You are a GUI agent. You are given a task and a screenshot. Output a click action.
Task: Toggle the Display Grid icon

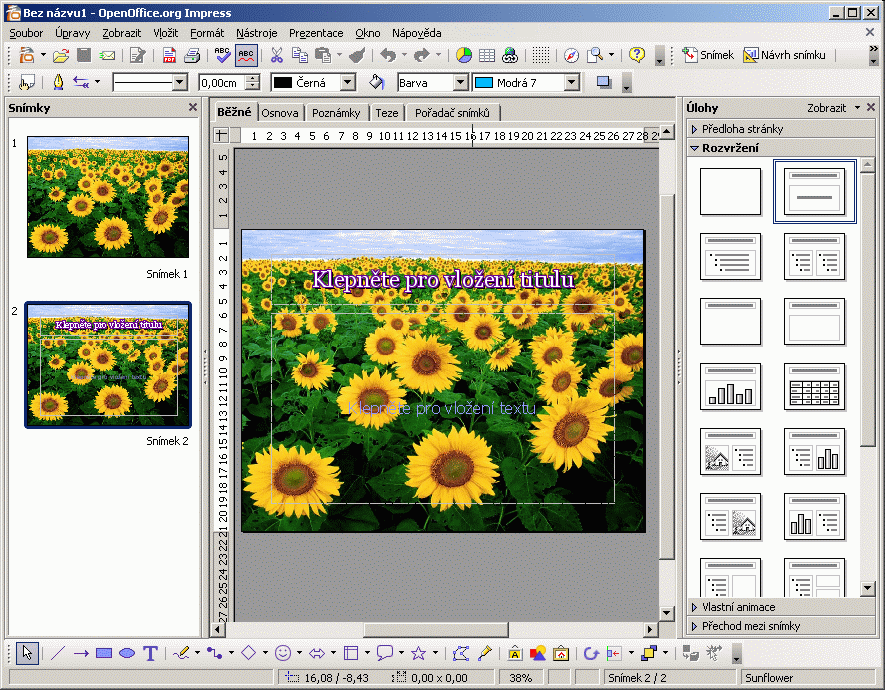coord(540,55)
